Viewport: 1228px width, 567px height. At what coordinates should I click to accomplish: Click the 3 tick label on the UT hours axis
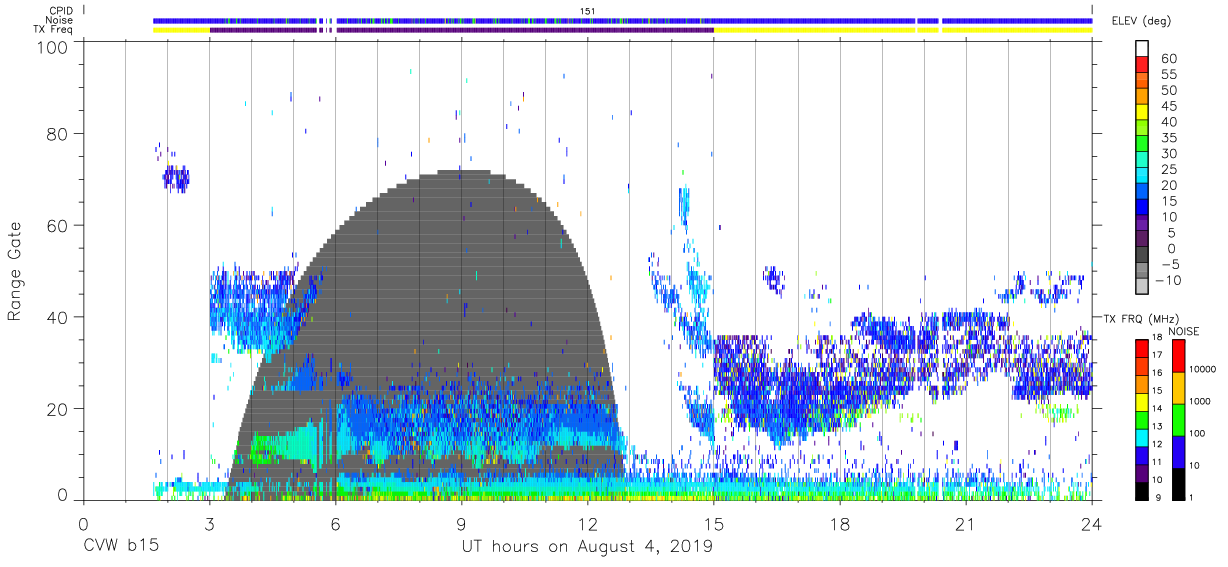209,524
